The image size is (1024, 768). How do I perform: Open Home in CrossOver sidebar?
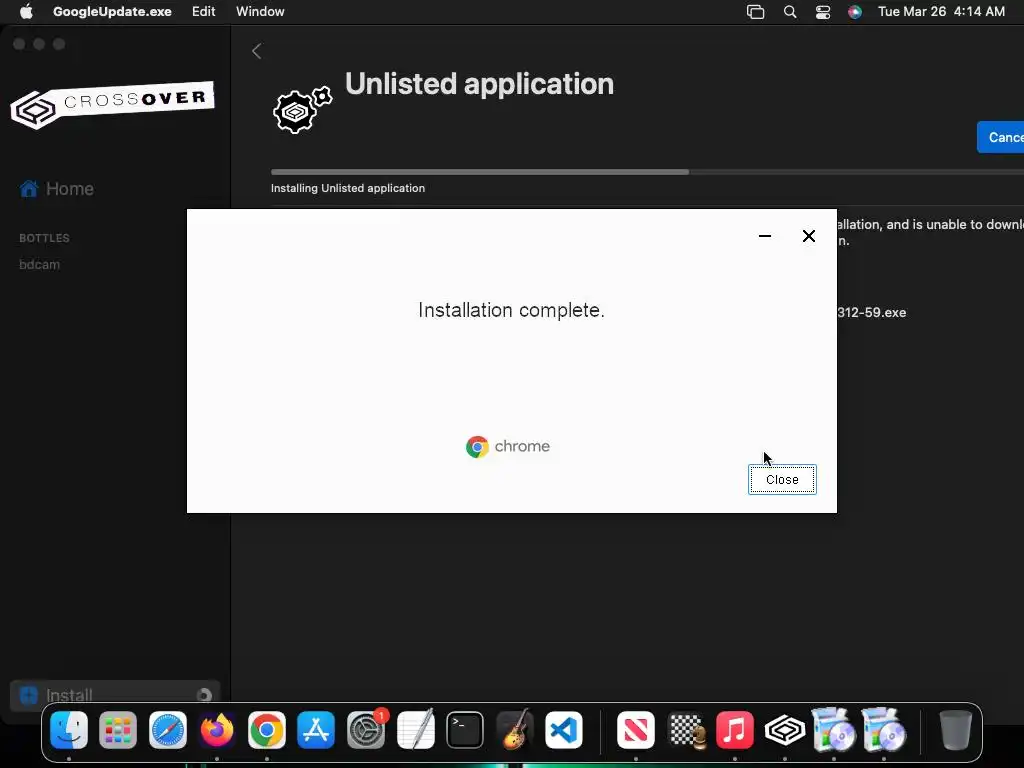[x=57, y=189]
